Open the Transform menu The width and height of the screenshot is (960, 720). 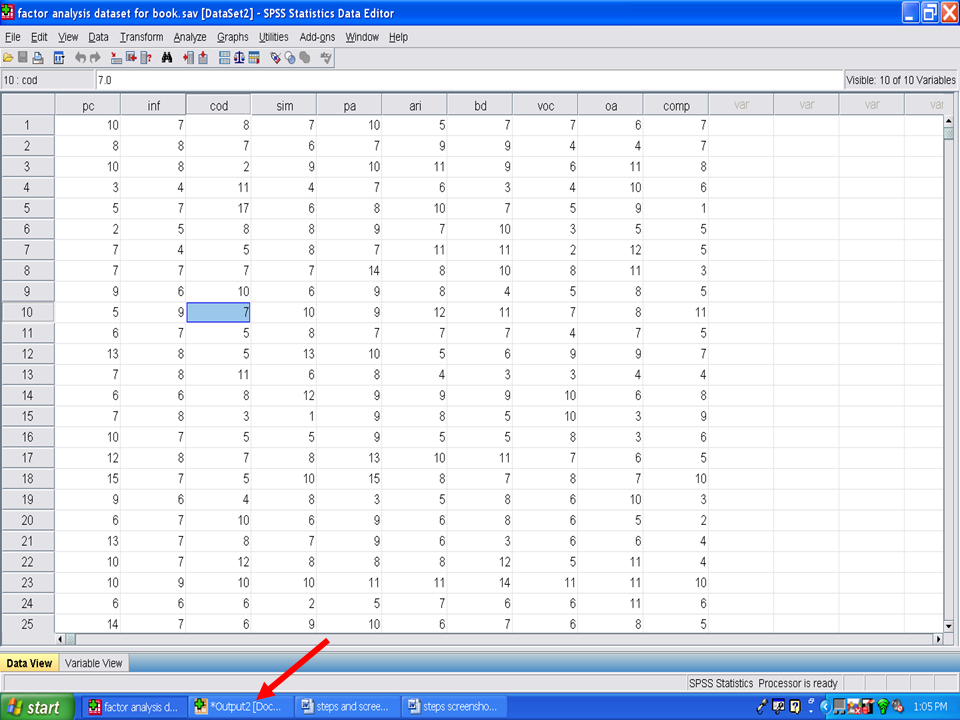141,37
